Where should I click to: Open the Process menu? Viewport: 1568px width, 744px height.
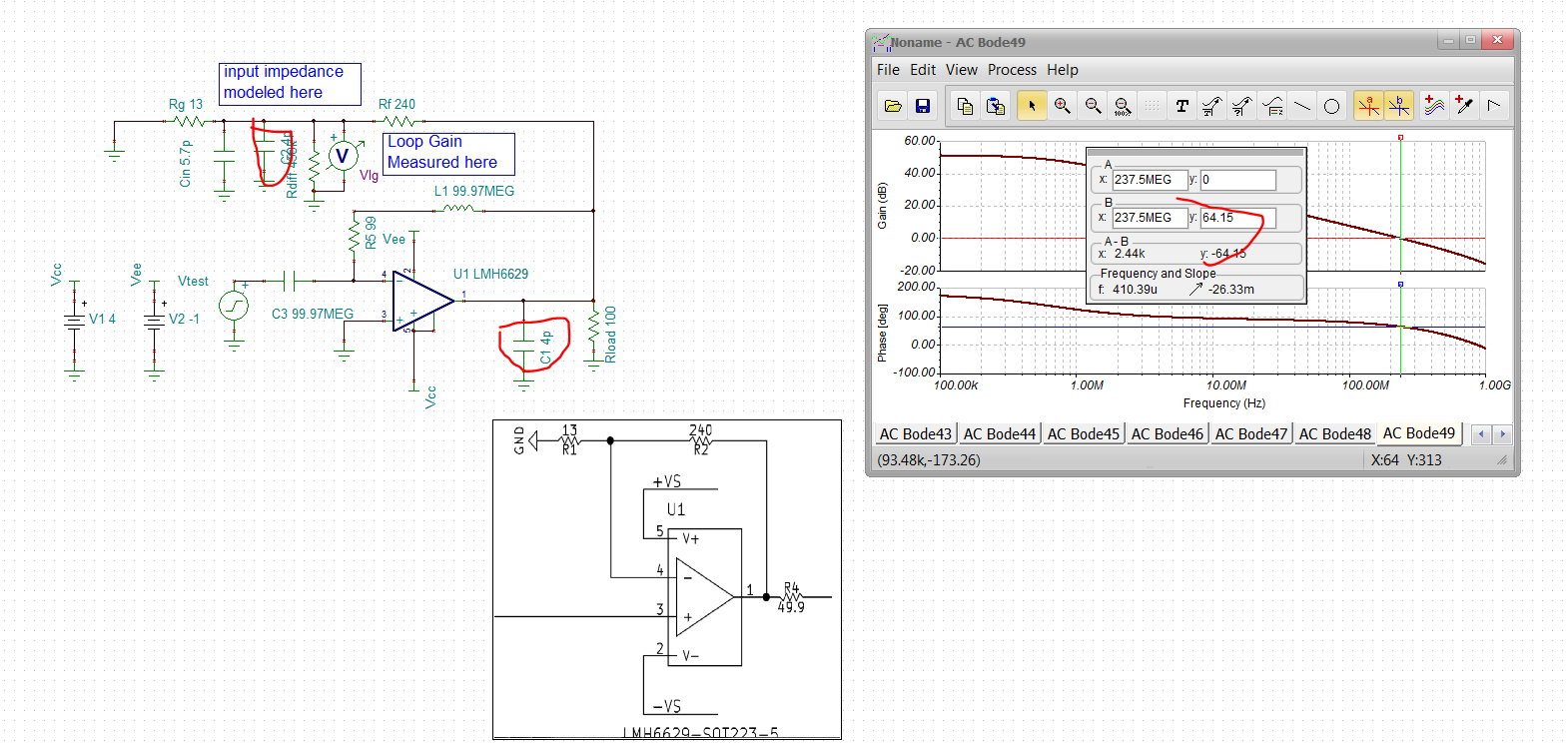[1012, 70]
